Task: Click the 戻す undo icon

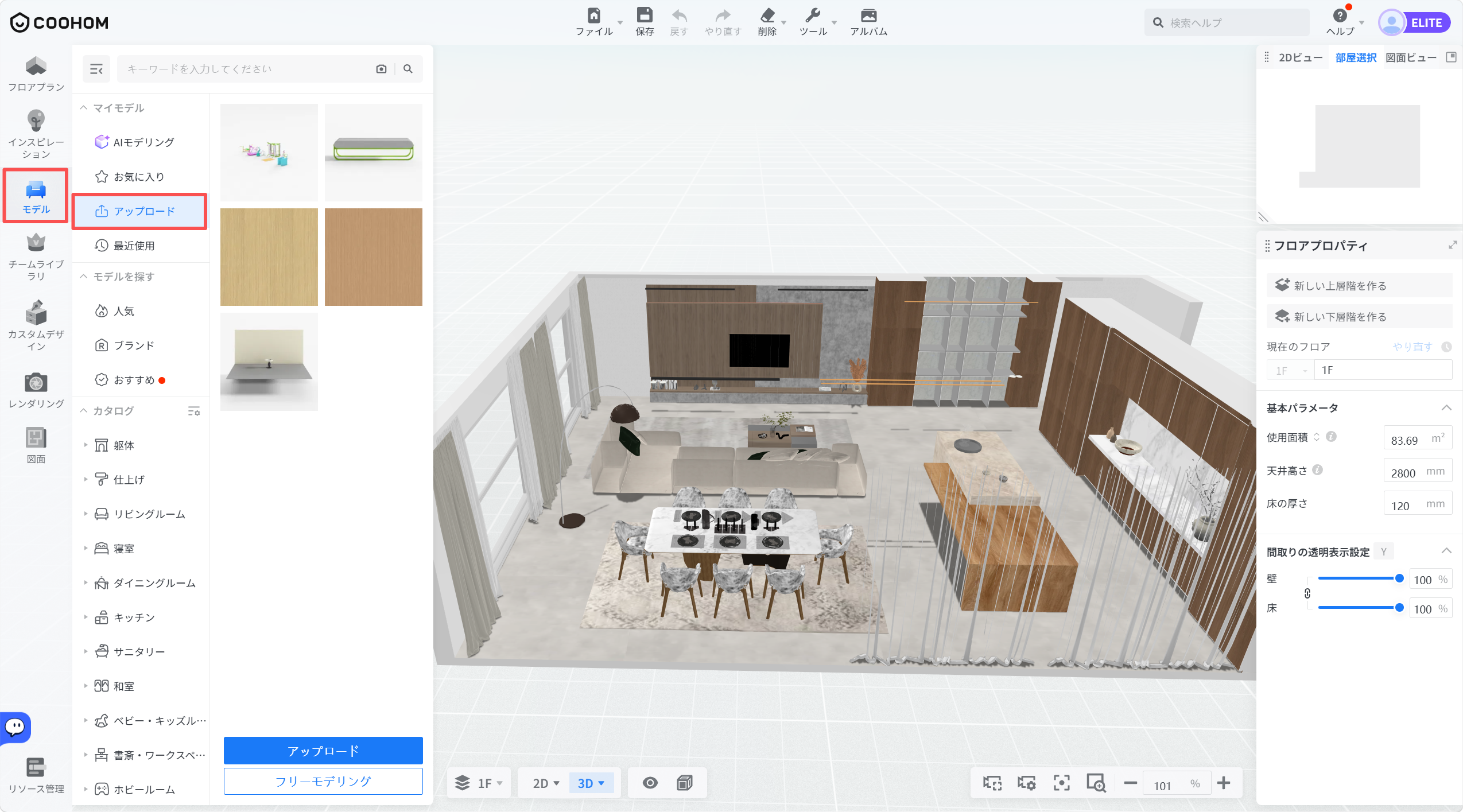Action: click(679, 22)
